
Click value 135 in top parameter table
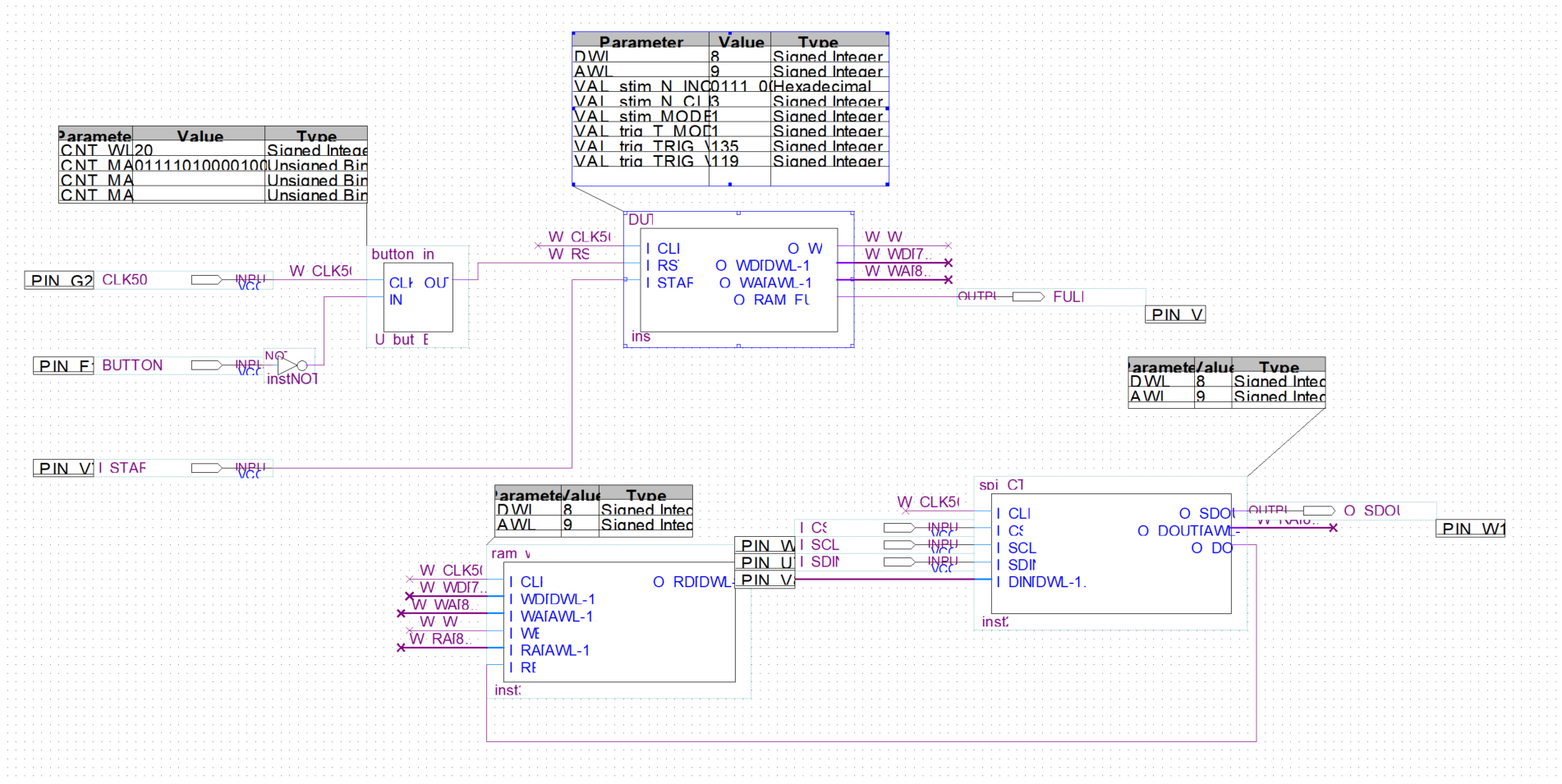[x=740, y=147]
